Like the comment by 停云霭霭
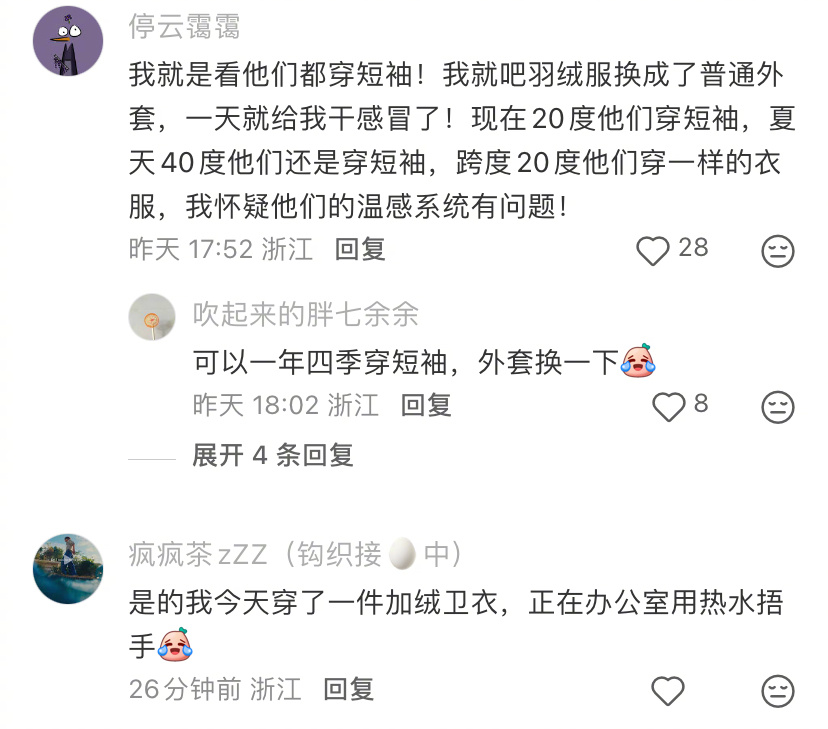The image size is (828, 729). coord(653,251)
